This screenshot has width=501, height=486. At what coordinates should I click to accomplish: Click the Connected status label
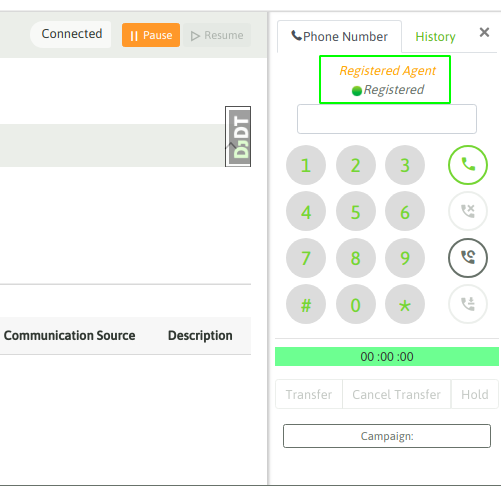[x=72, y=34]
